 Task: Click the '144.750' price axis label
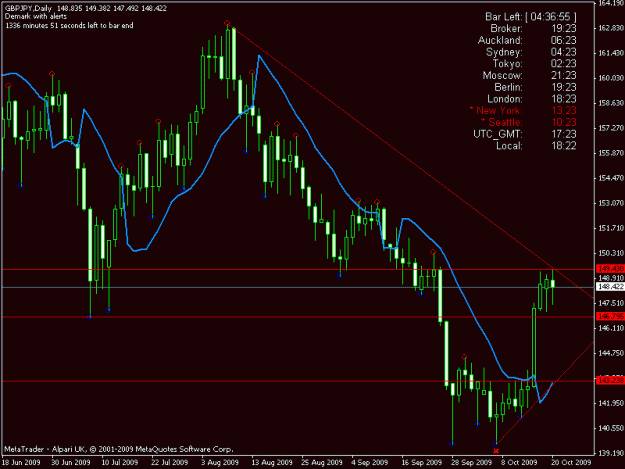tap(611, 353)
